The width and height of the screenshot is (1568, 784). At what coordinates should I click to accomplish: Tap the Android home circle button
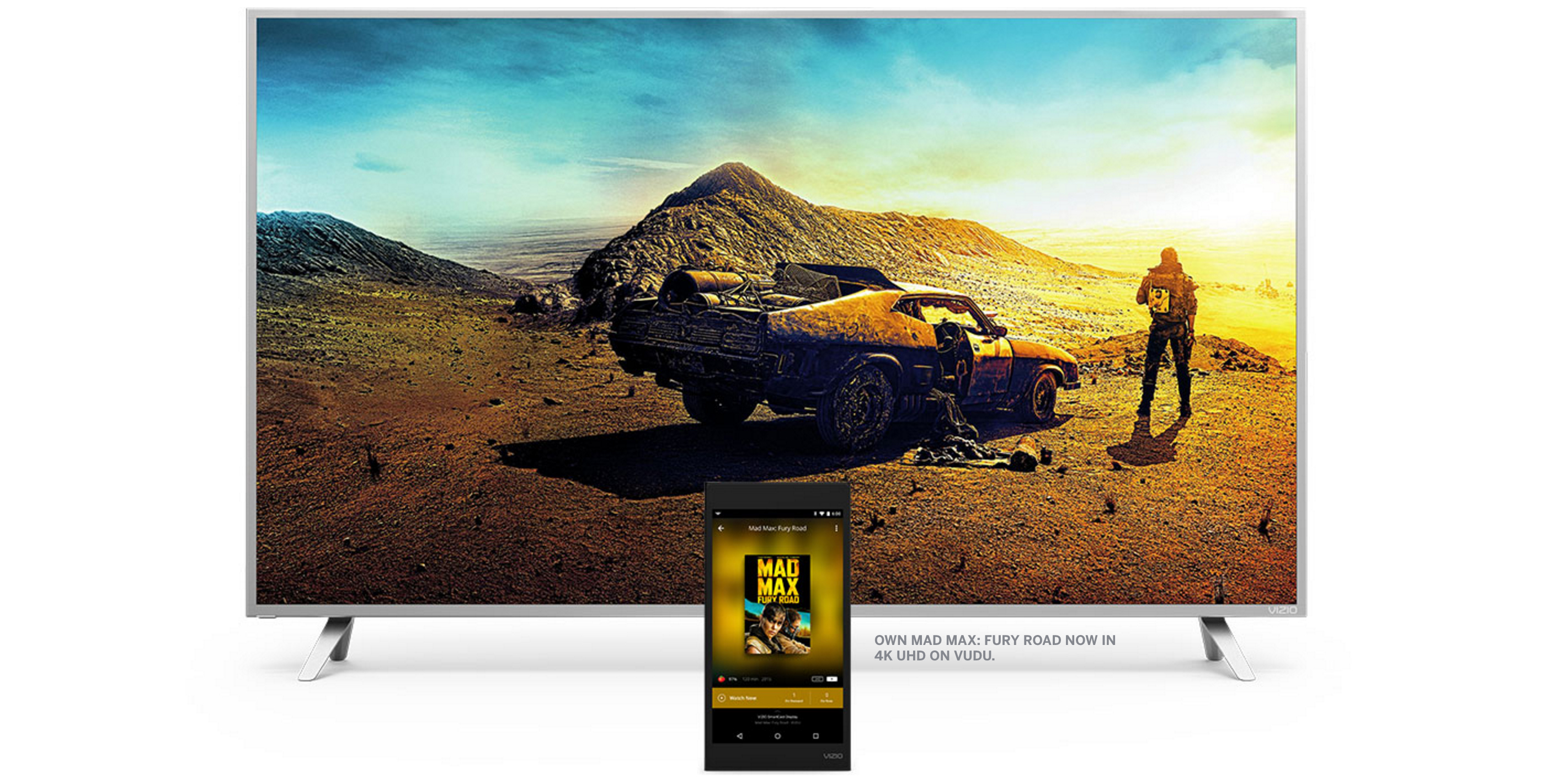(x=778, y=736)
